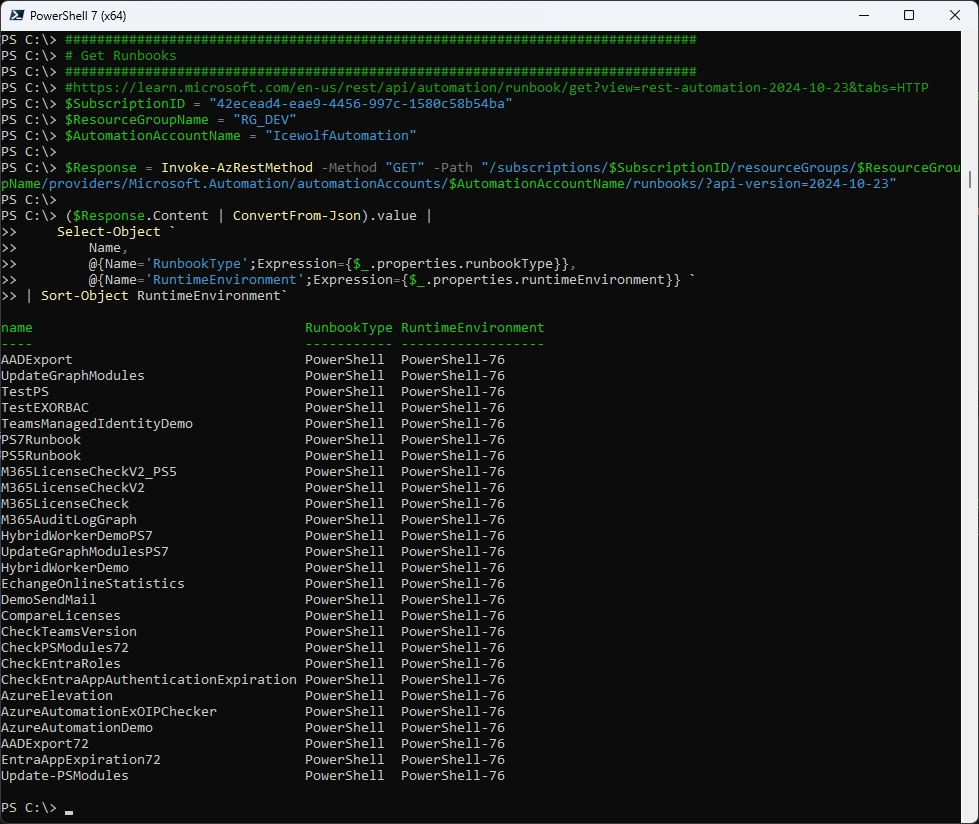Click the AADExport runbook name
979x824 pixels.
click(37, 360)
